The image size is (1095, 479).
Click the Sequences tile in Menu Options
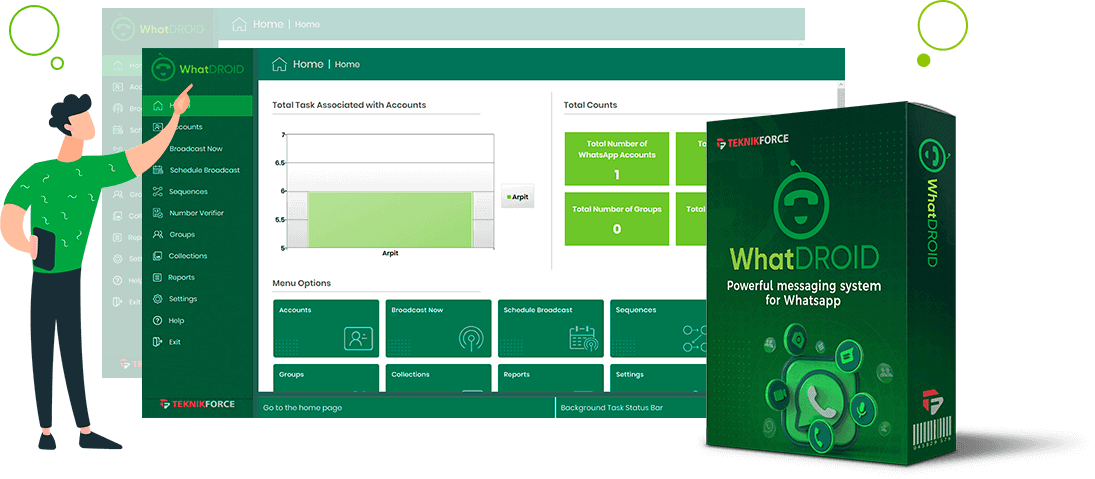(x=660, y=328)
